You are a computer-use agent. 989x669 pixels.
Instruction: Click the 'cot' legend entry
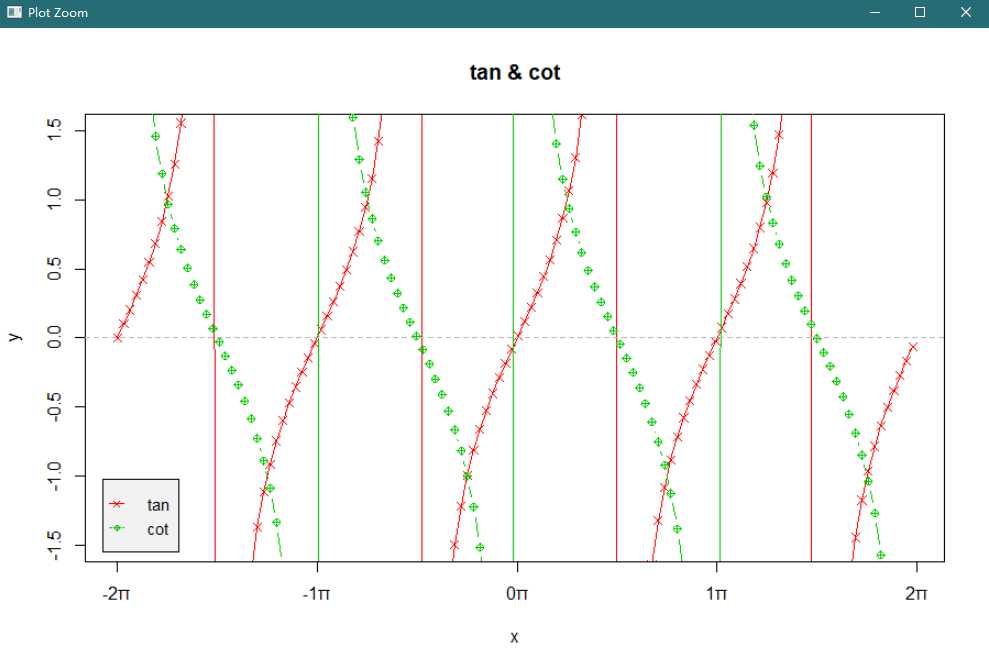pyautogui.click(x=158, y=530)
